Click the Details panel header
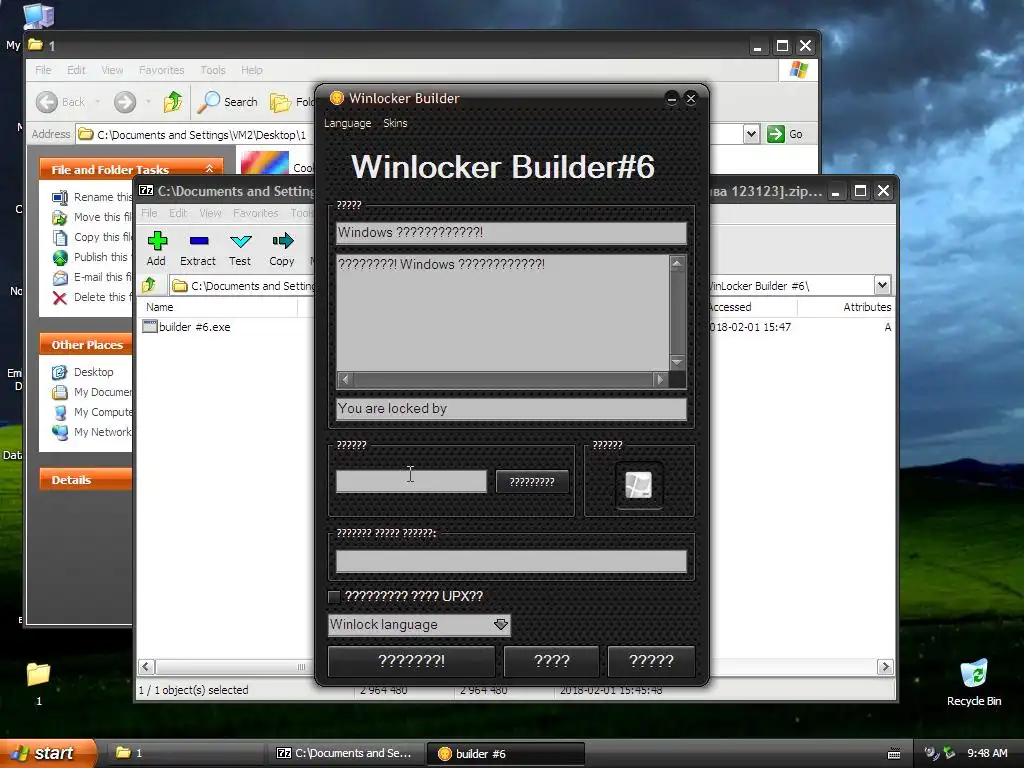 pos(86,479)
